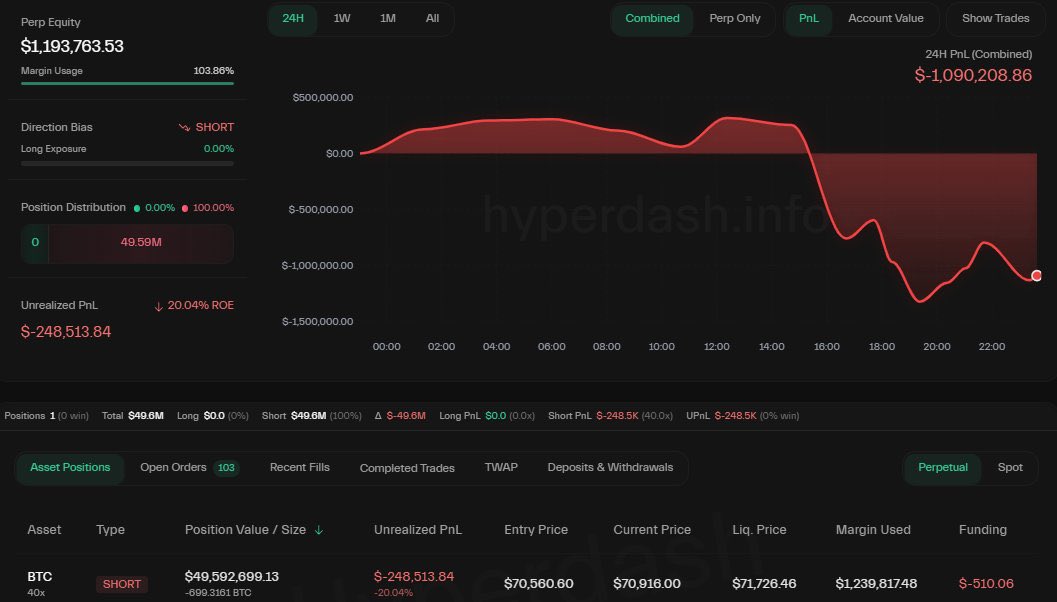The height and width of the screenshot is (602, 1057).
Task: Click the -699.3161 BTC size text
Action: coord(218,593)
